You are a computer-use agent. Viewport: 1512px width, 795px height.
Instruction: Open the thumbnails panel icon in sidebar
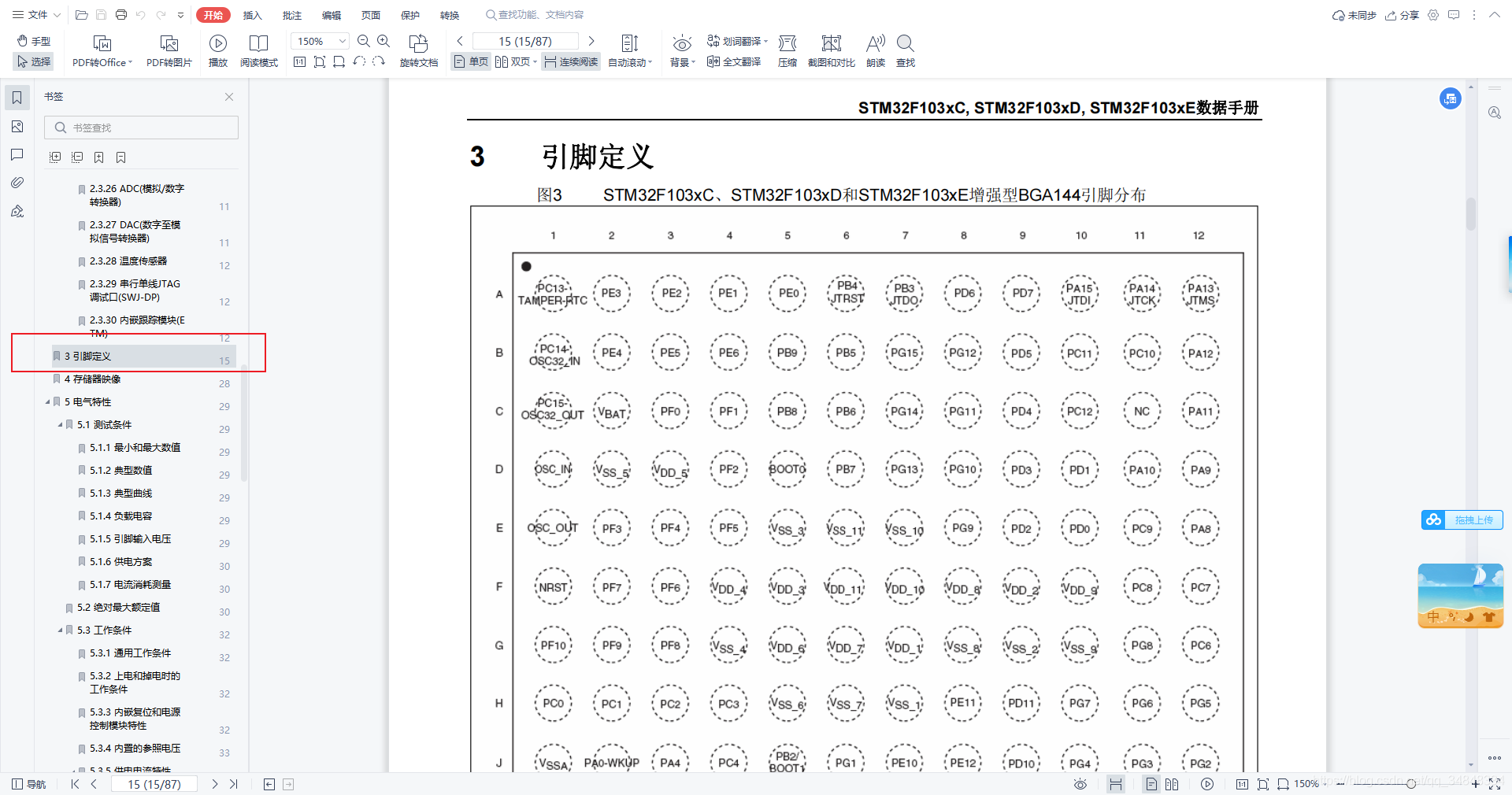click(x=17, y=127)
